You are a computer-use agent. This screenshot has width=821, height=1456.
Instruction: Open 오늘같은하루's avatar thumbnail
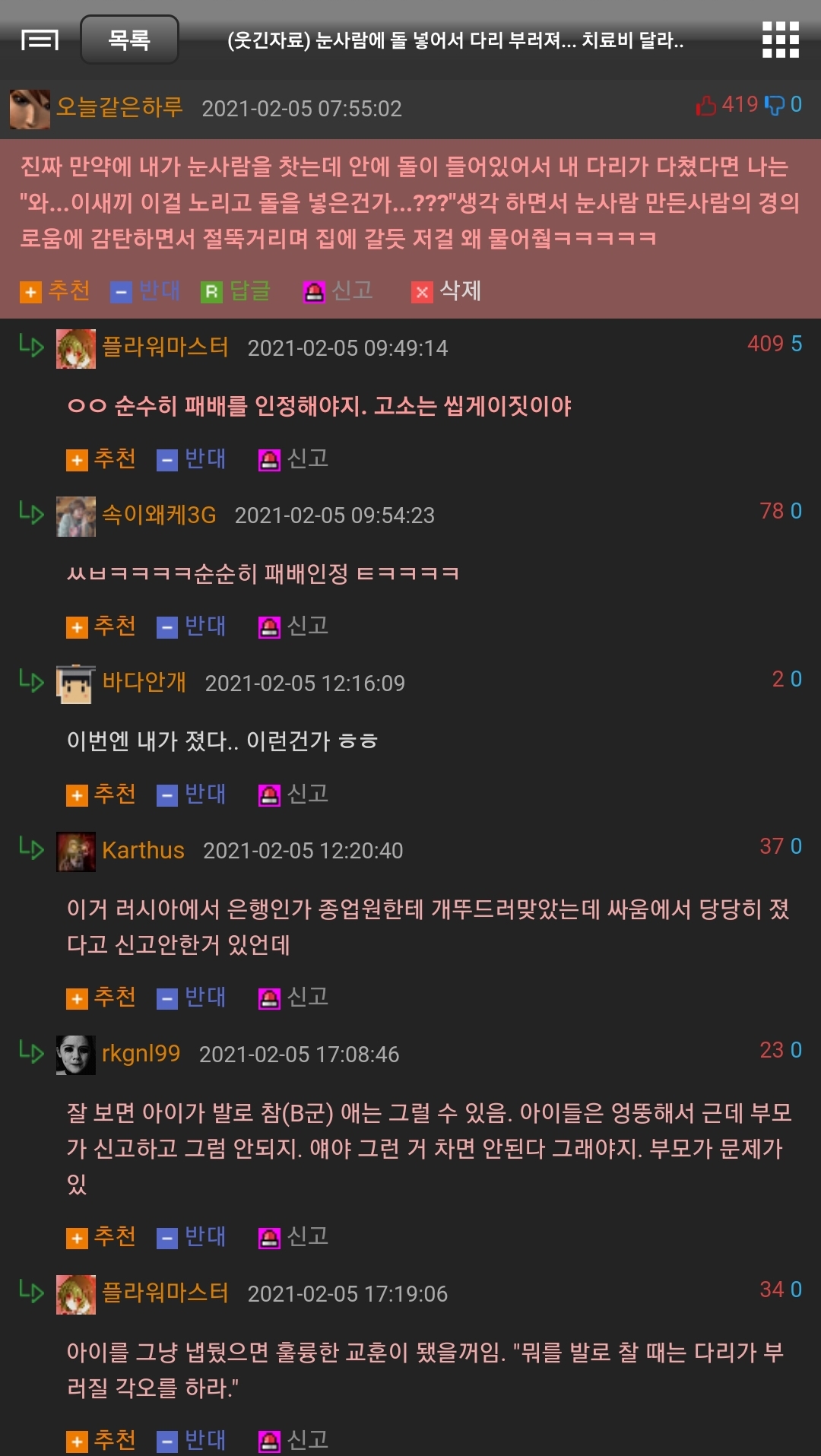coord(30,109)
